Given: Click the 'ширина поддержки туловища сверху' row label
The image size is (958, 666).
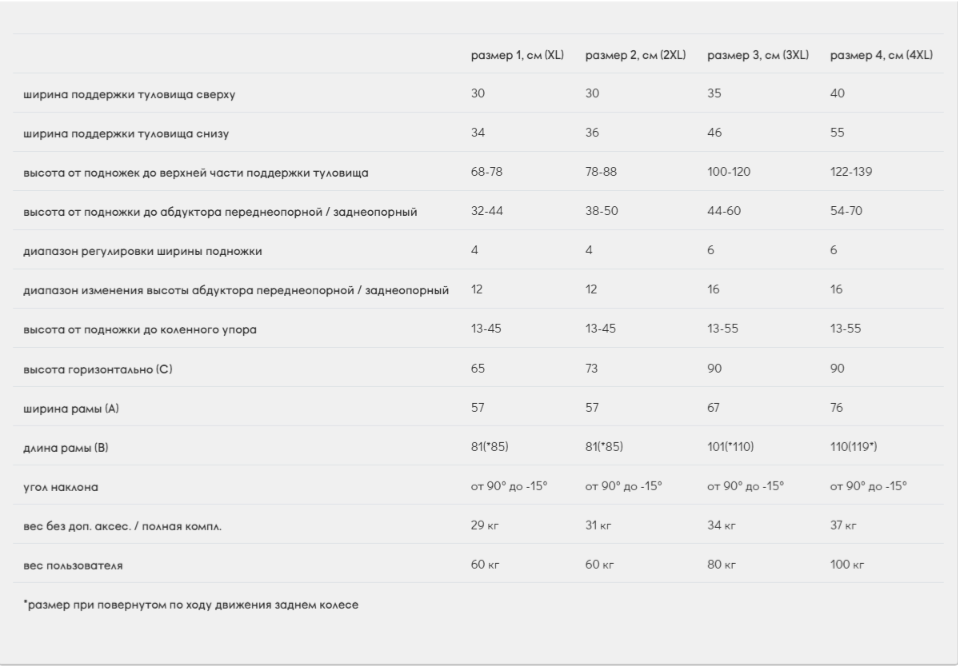Looking at the screenshot, I should (x=129, y=94).
